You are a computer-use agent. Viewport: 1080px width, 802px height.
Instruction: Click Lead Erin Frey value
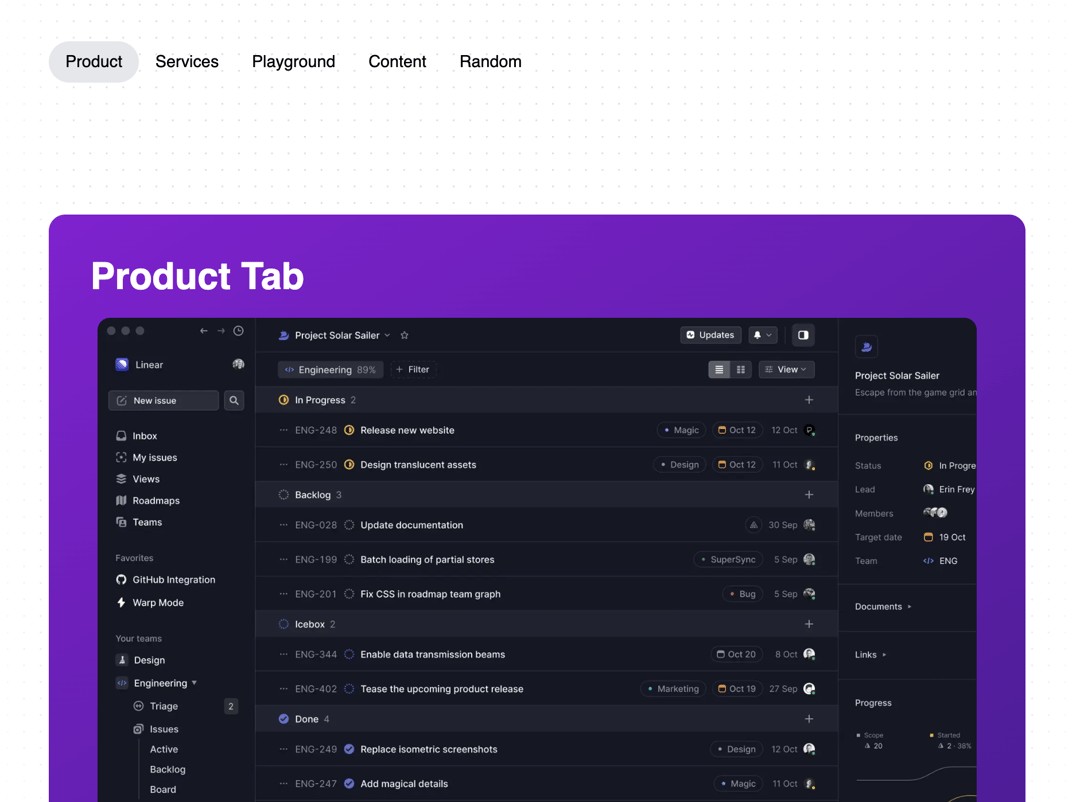tap(949, 489)
